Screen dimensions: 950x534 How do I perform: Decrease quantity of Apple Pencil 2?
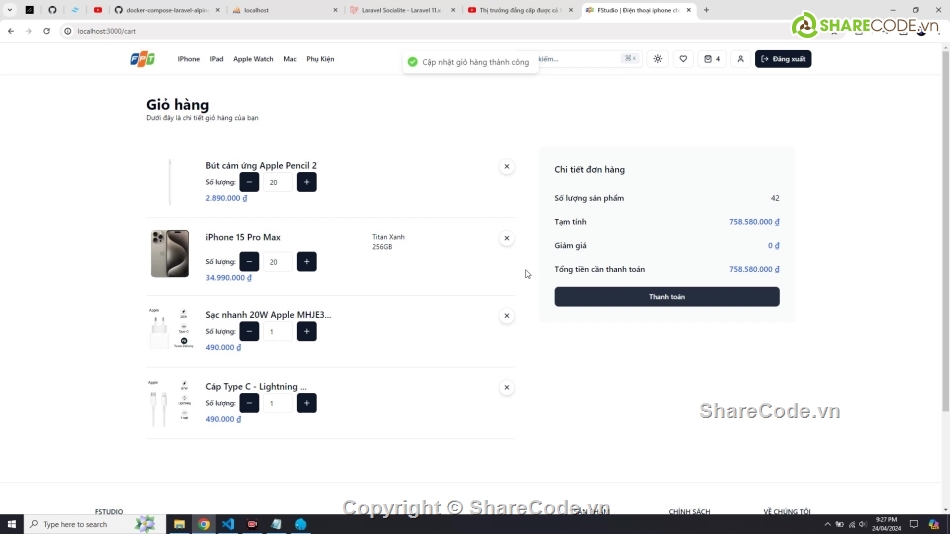click(249, 182)
